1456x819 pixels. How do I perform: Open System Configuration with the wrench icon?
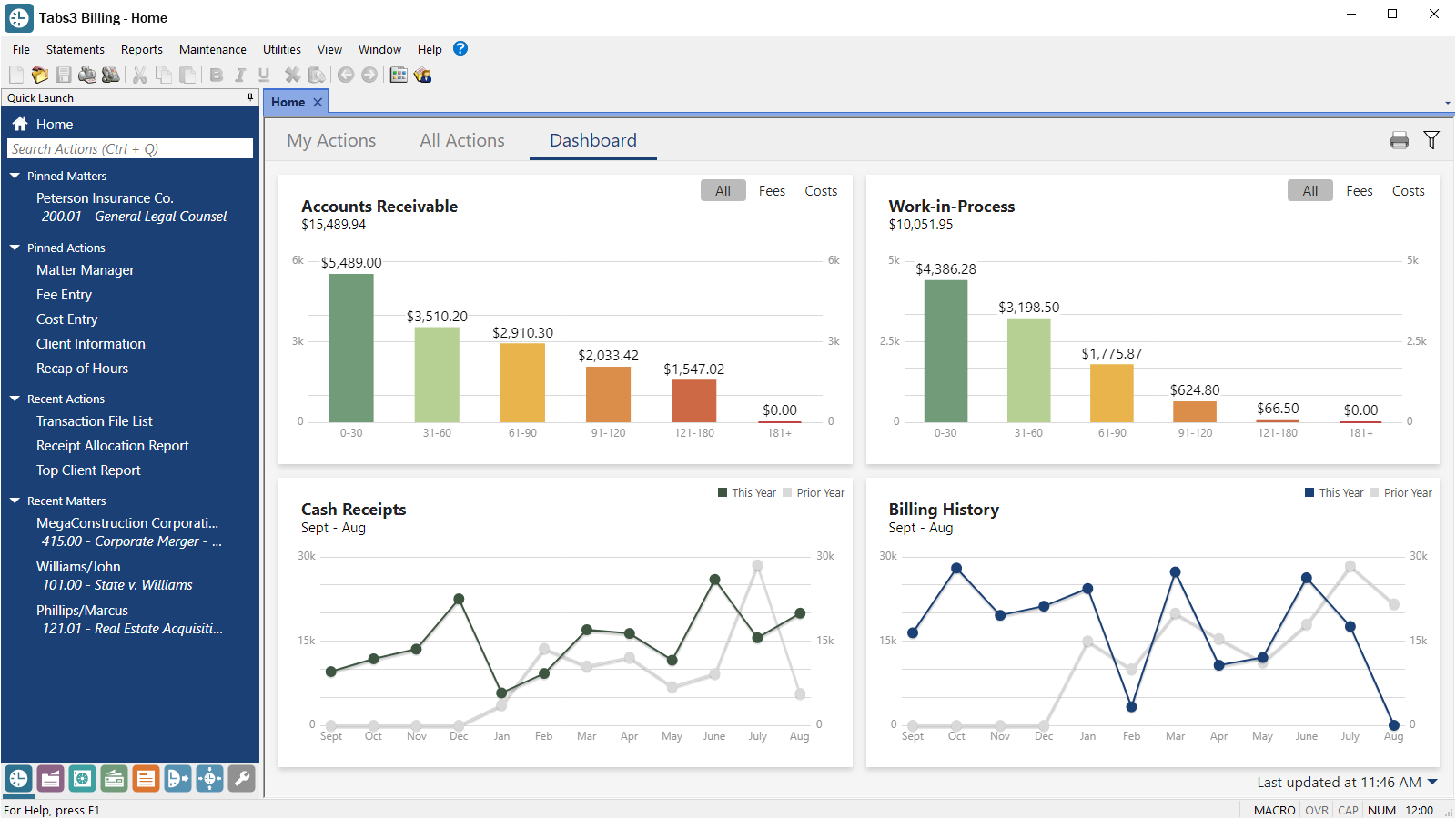pos(242,779)
